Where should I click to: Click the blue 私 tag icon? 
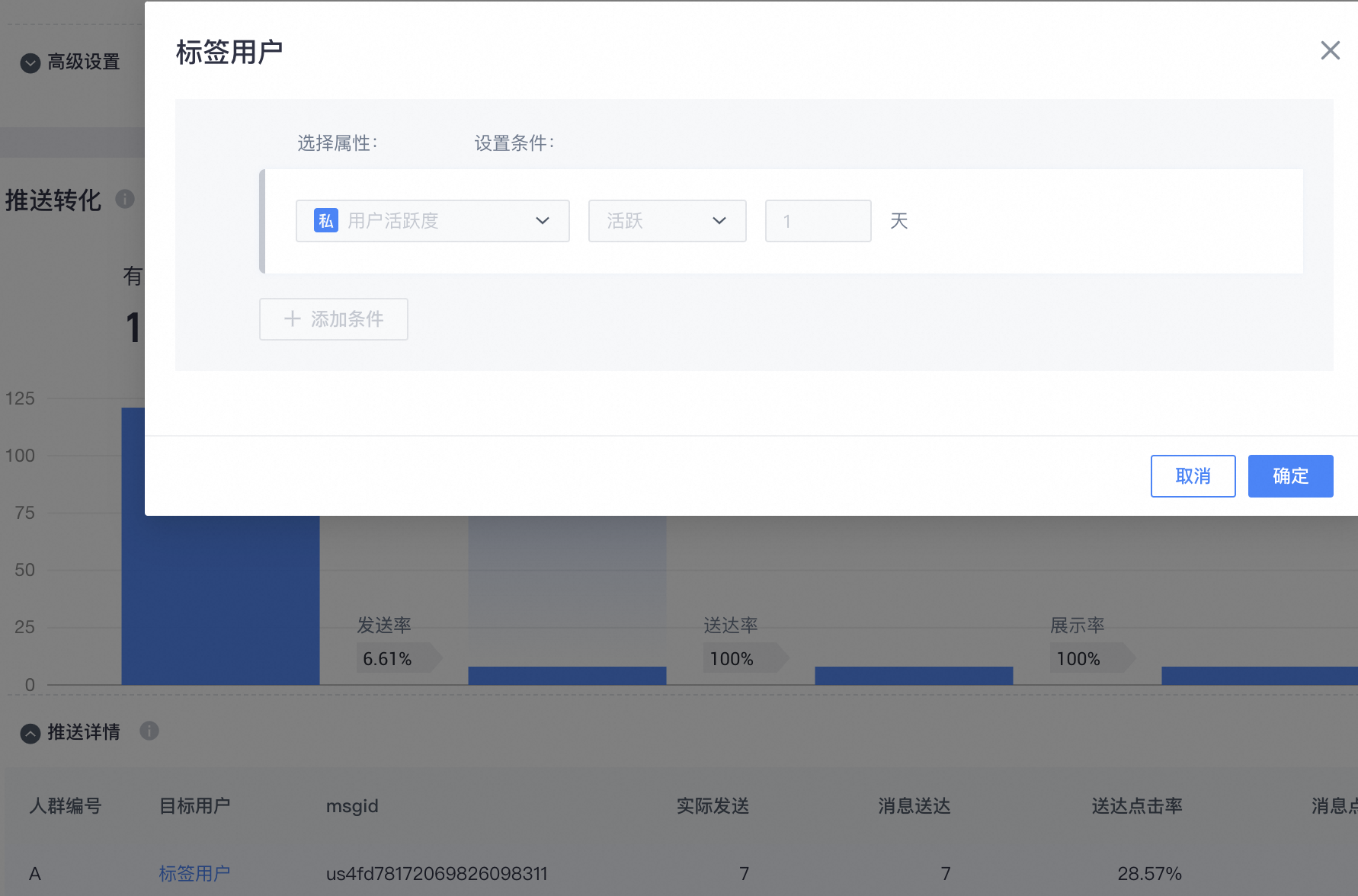326,221
